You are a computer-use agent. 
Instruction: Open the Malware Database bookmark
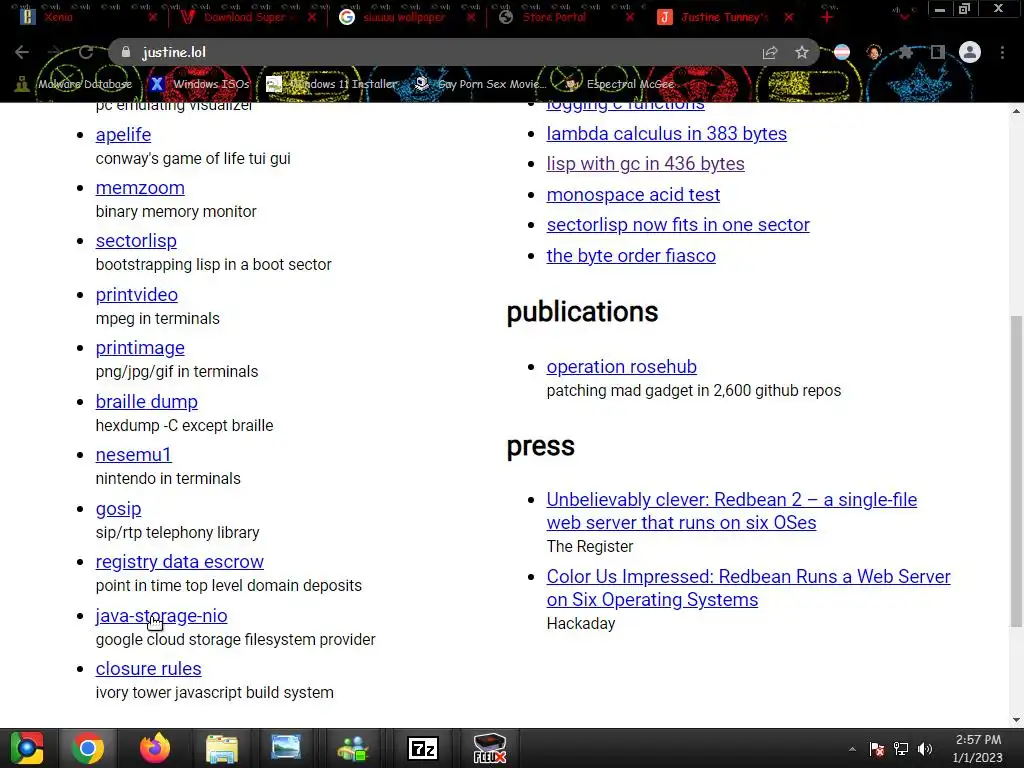pos(74,84)
